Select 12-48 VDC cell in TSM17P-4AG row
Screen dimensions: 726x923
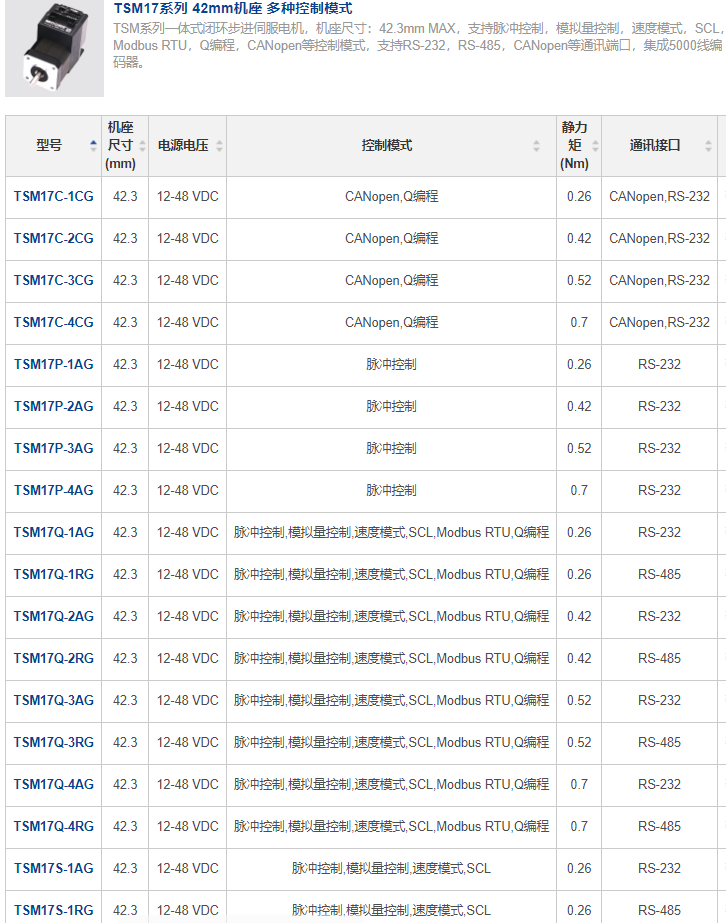point(188,490)
